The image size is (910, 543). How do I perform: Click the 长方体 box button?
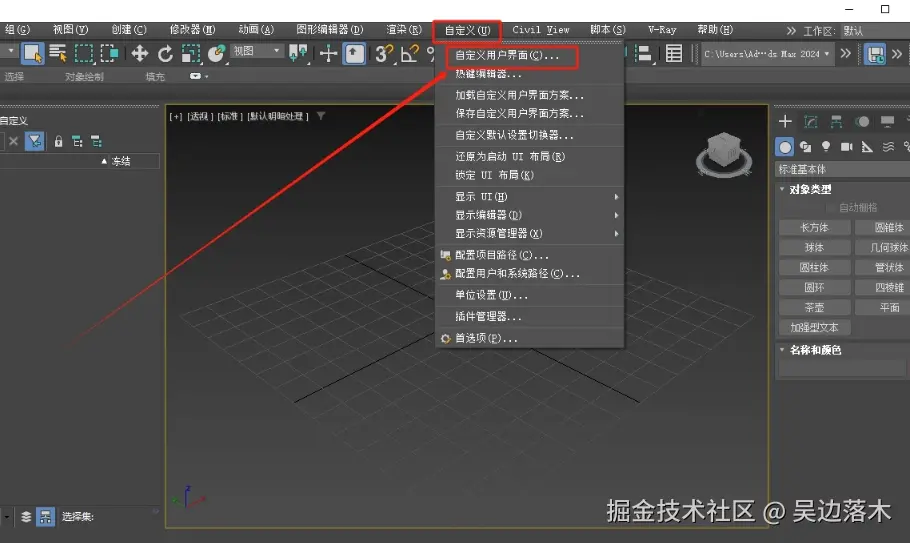click(814, 227)
